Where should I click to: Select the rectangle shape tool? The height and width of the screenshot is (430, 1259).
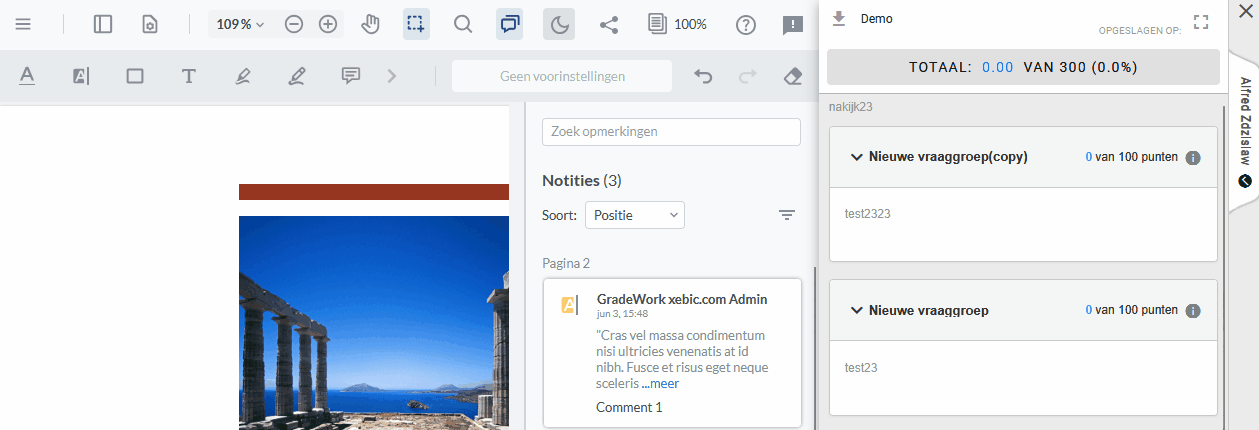pyautogui.click(x=135, y=76)
